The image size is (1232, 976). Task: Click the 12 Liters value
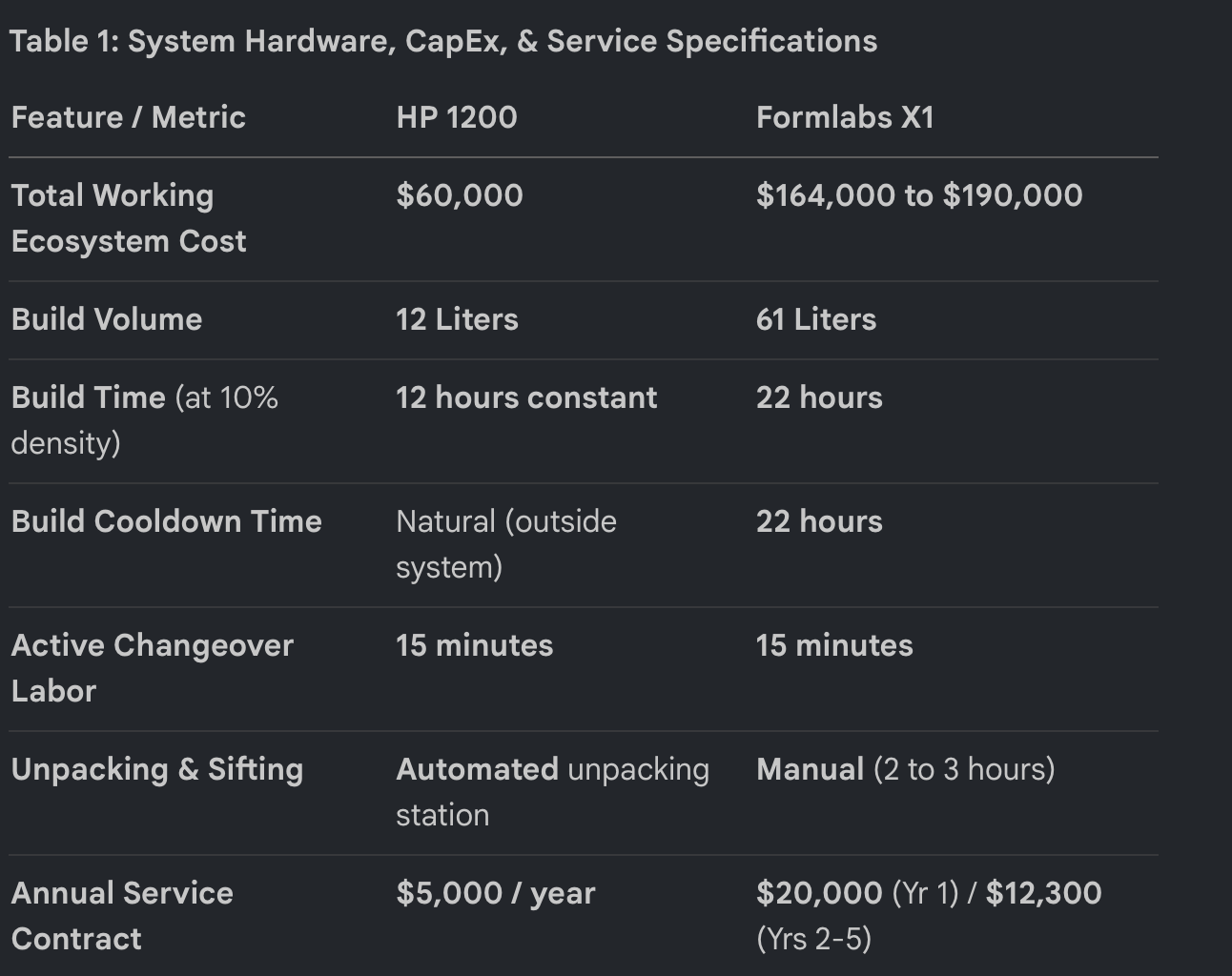tap(458, 319)
